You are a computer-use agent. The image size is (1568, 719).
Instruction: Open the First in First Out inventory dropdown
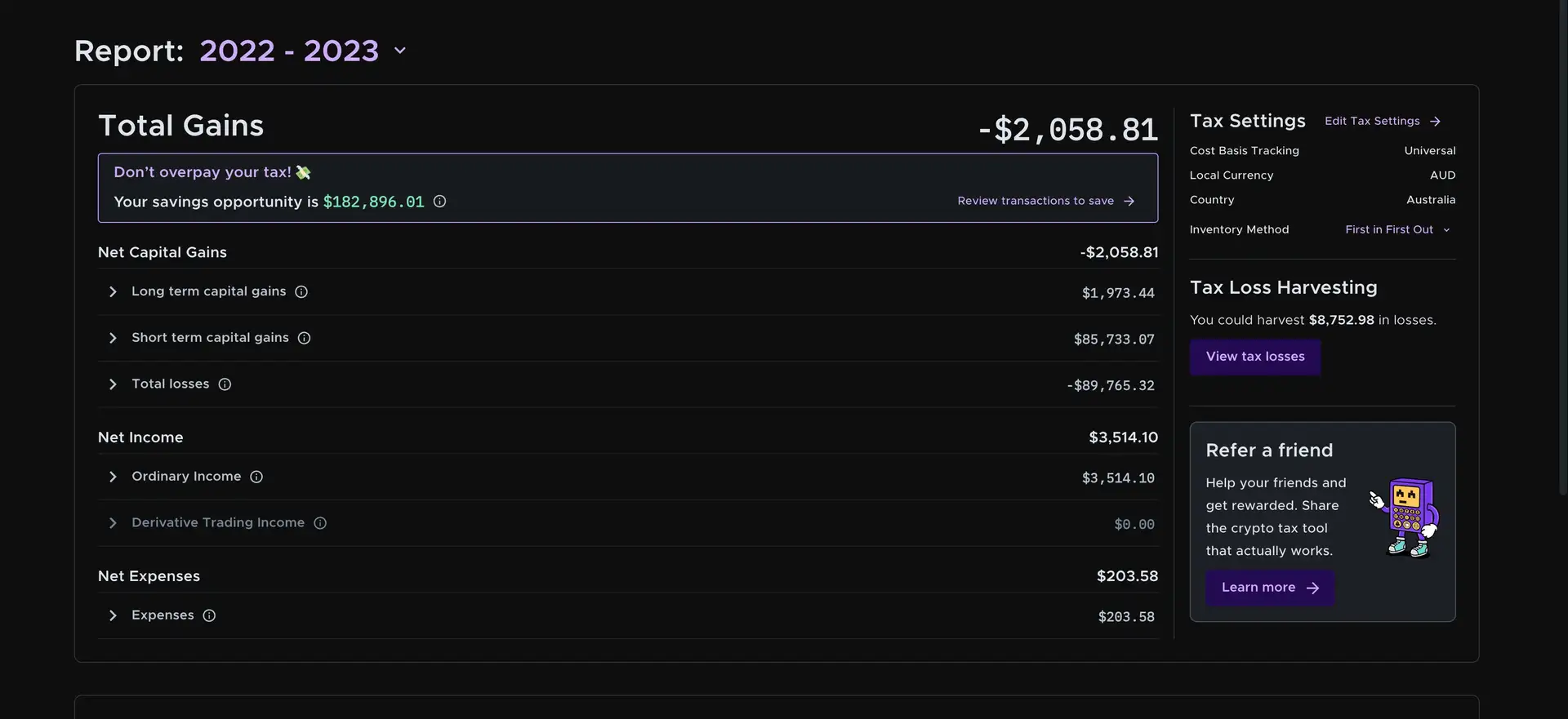tap(1397, 230)
